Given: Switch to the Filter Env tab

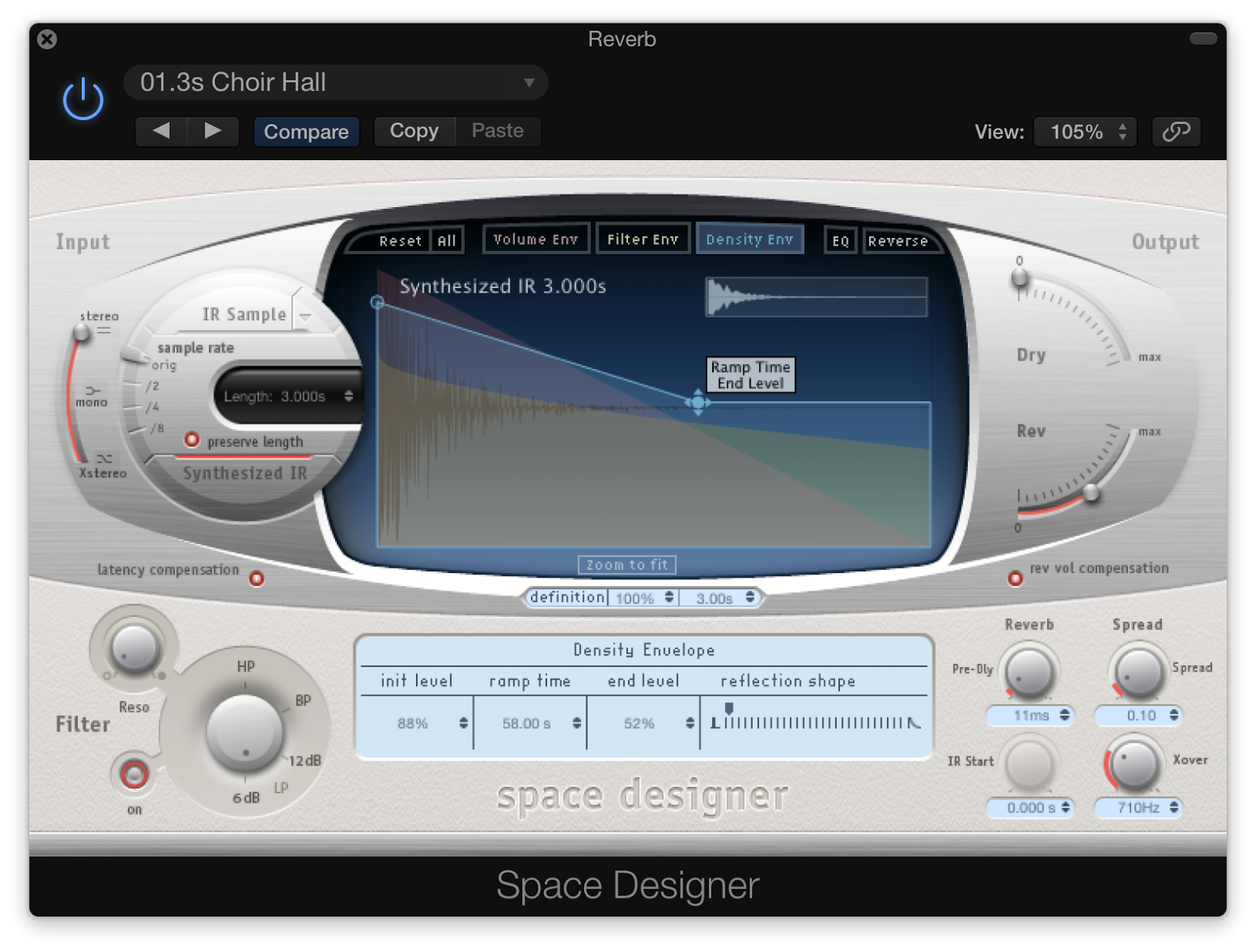Looking at the screenshot, I should 643,239.
